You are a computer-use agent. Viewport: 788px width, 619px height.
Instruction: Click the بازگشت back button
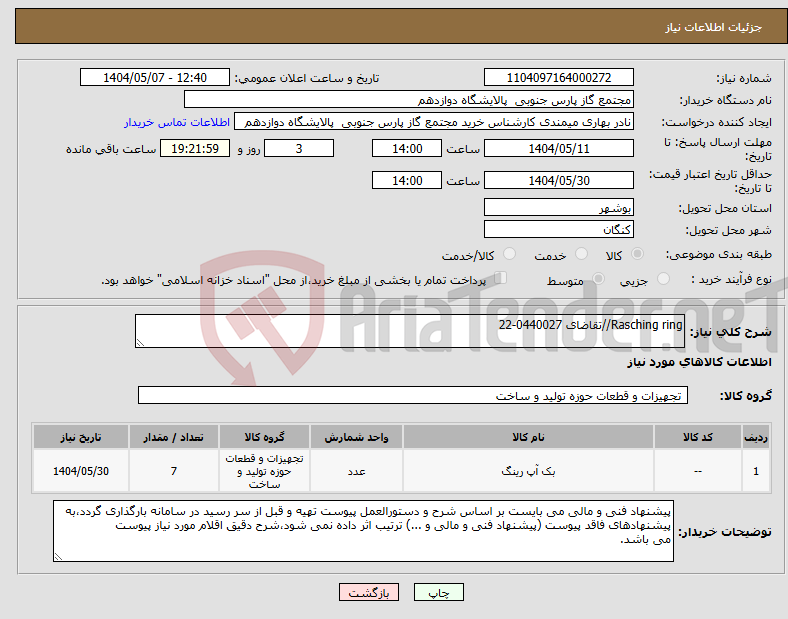369,592
